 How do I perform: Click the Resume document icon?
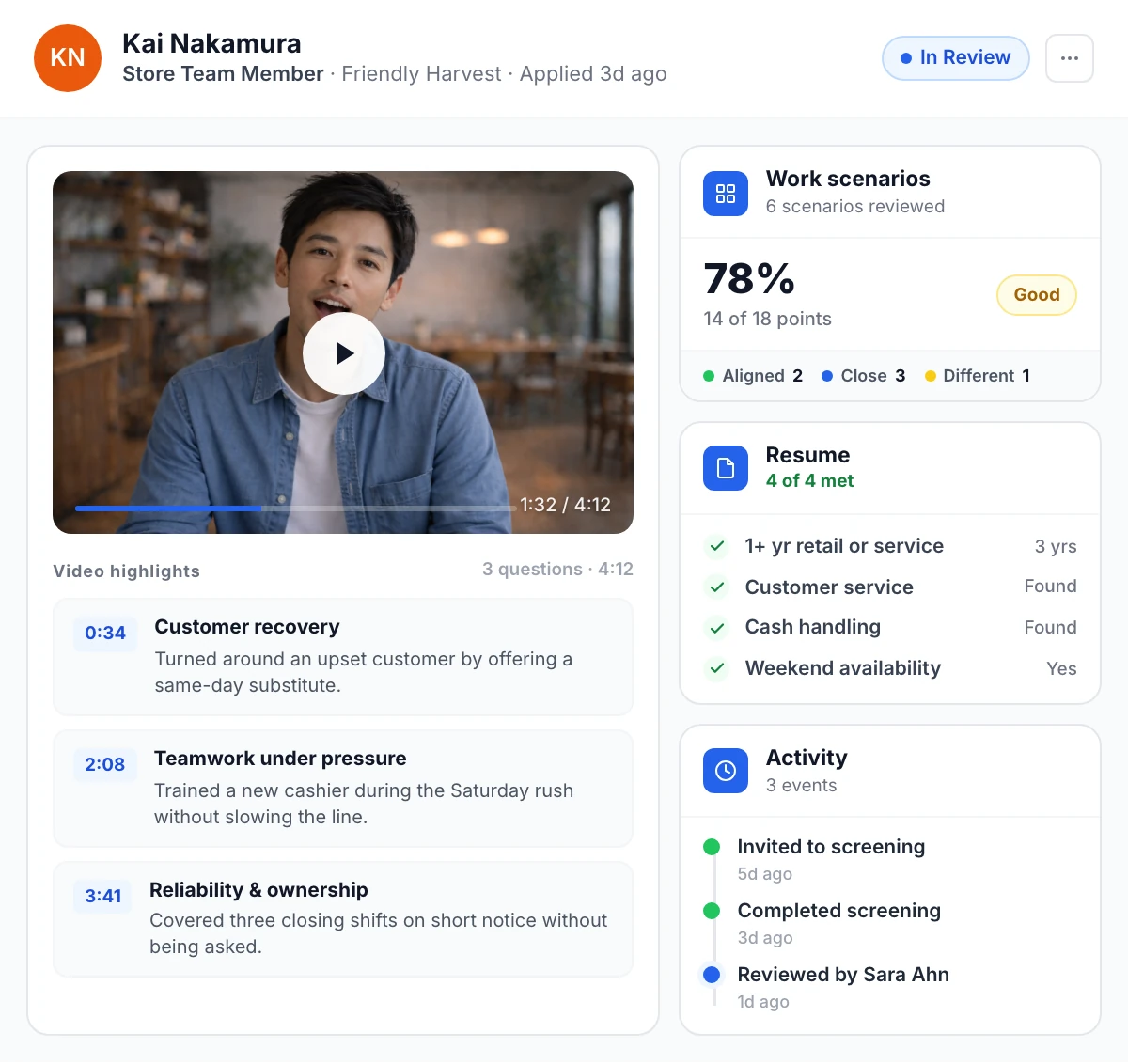pyautogui.click(x=725, y=467)
